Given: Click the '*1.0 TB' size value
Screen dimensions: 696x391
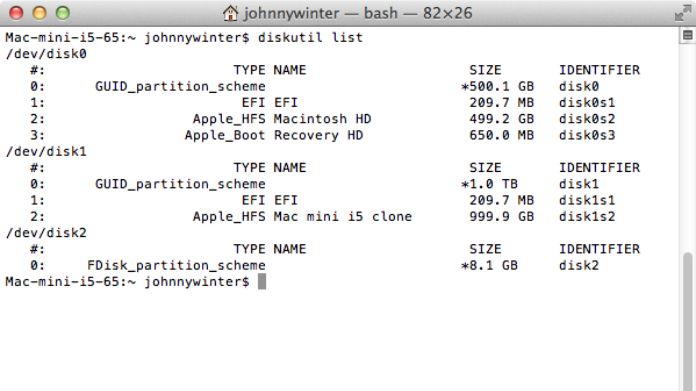Looking at the screenshot, I should tap(490, 184).
